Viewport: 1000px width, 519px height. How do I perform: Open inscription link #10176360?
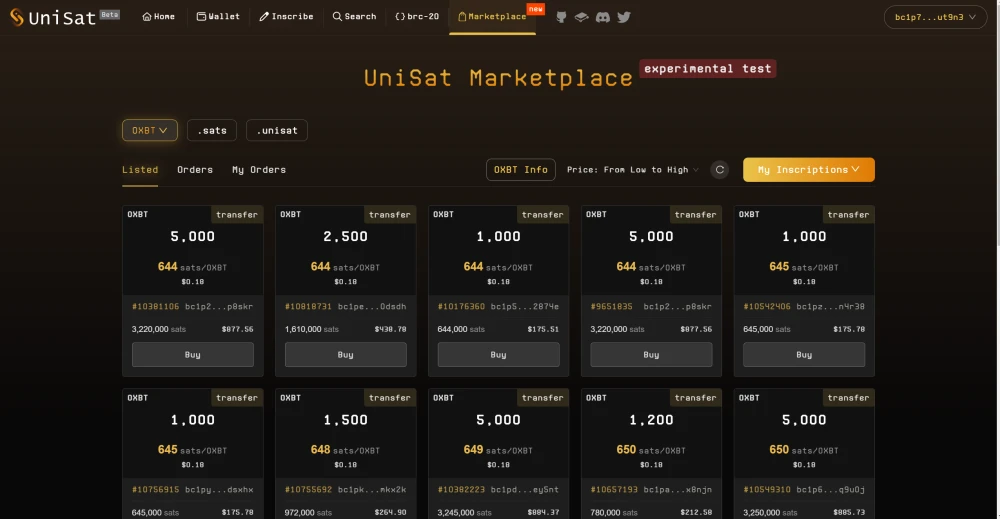pyautogui.click(x=461, y=307)
